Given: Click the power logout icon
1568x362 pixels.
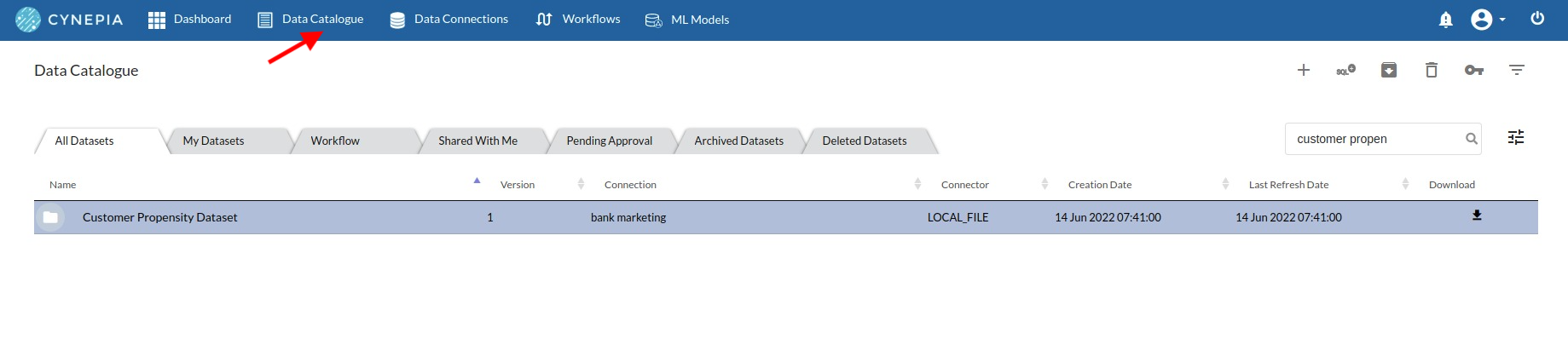Looking at the screenshot, I should point(1537,18).
